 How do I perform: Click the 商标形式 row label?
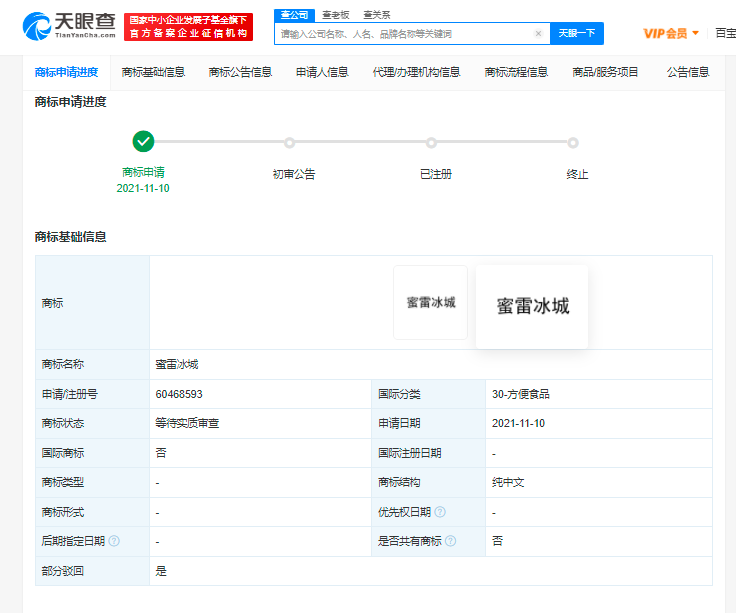[62, 512]
